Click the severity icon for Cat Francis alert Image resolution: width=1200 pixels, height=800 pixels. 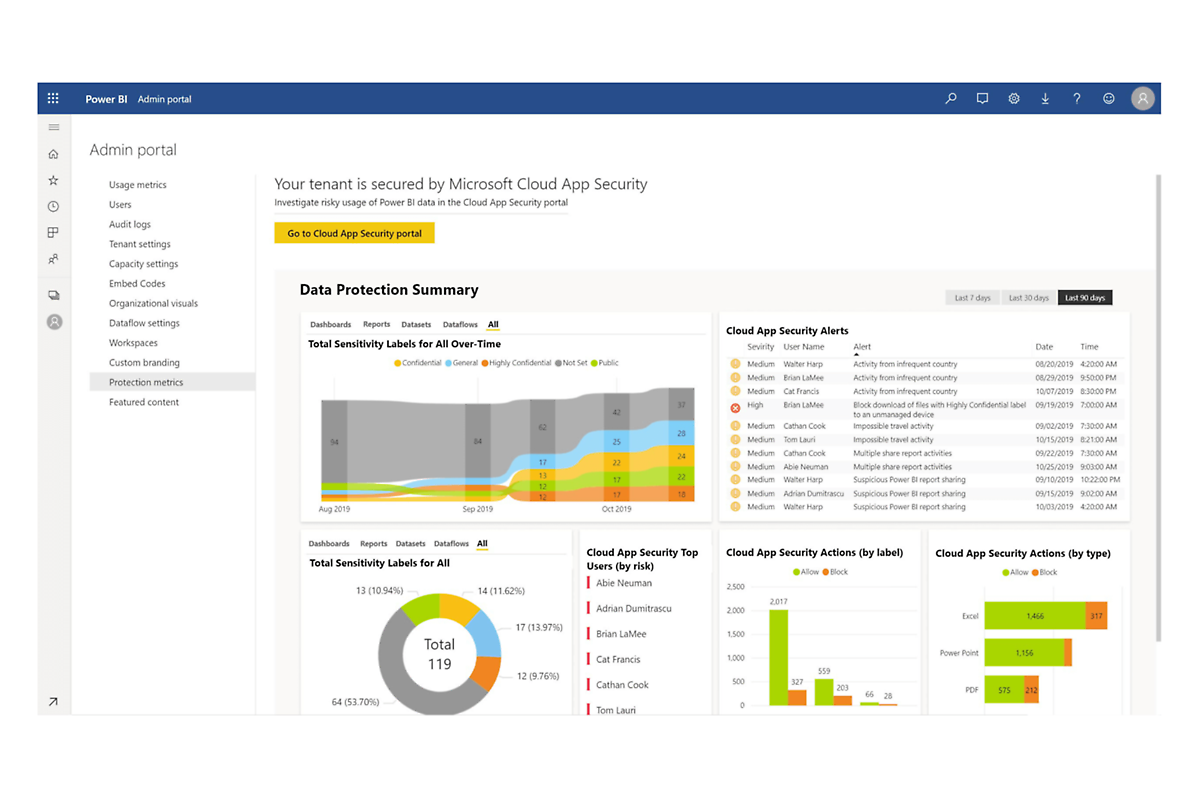coord(735,391)
